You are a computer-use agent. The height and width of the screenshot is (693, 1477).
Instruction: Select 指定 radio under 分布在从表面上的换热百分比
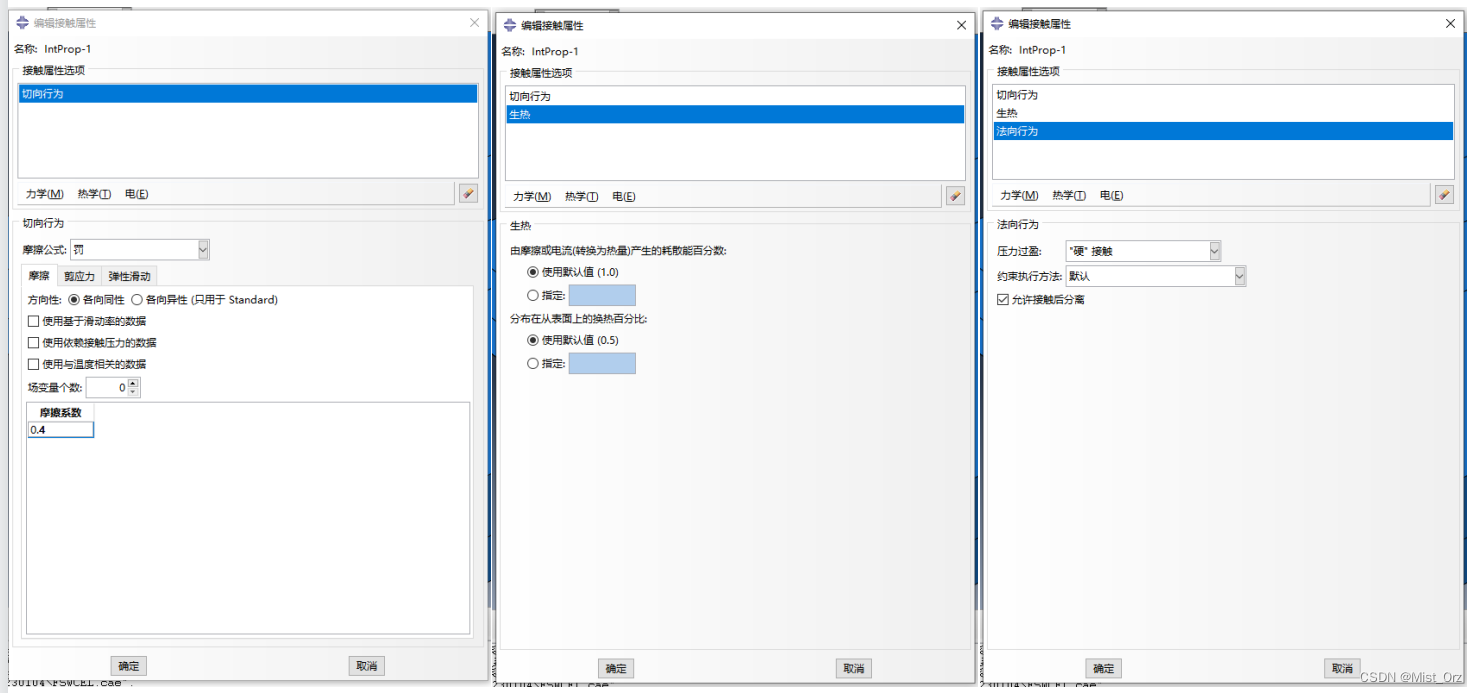coord(532,364)
